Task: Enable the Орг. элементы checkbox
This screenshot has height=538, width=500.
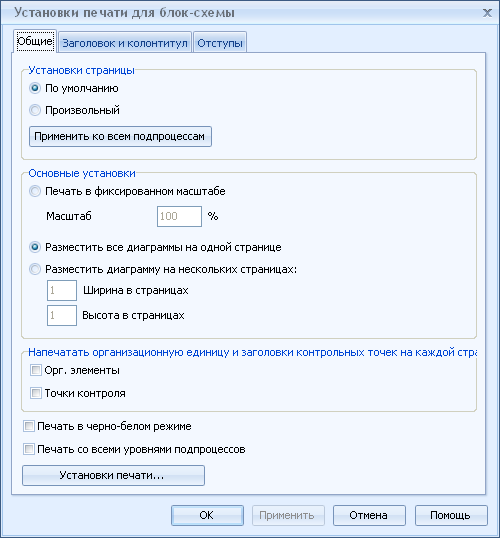Action: point(36,370)
